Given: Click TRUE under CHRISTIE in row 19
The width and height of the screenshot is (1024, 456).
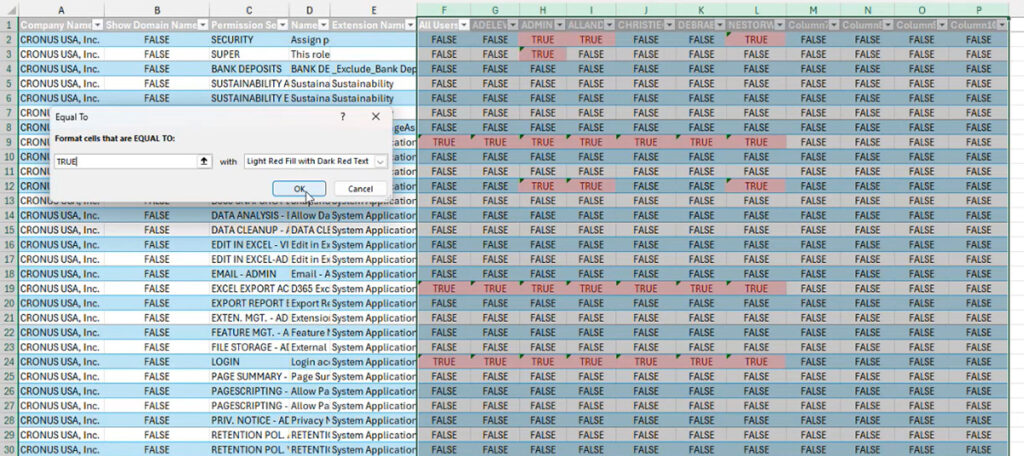Looking at the screenshot, I should 646,289.
